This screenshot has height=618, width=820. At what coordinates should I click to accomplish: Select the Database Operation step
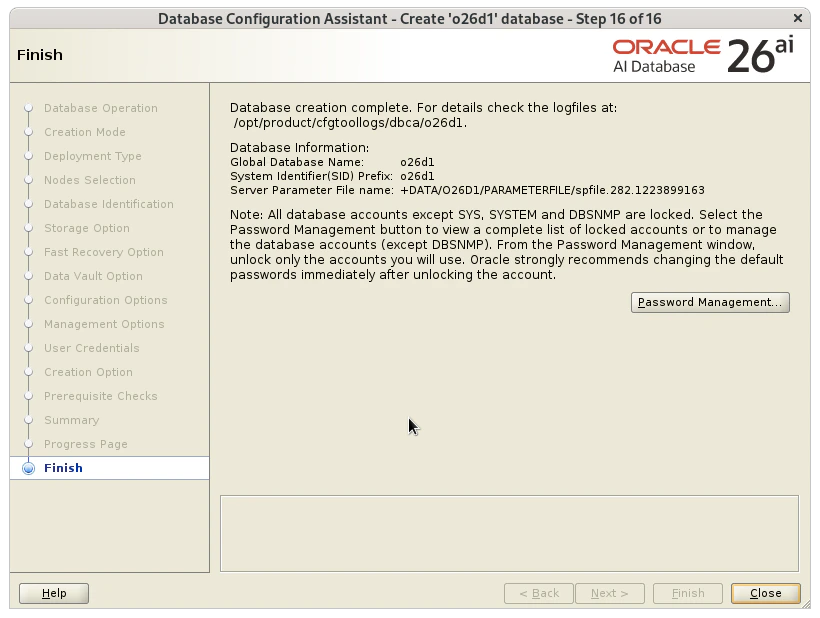coord(101,107)
